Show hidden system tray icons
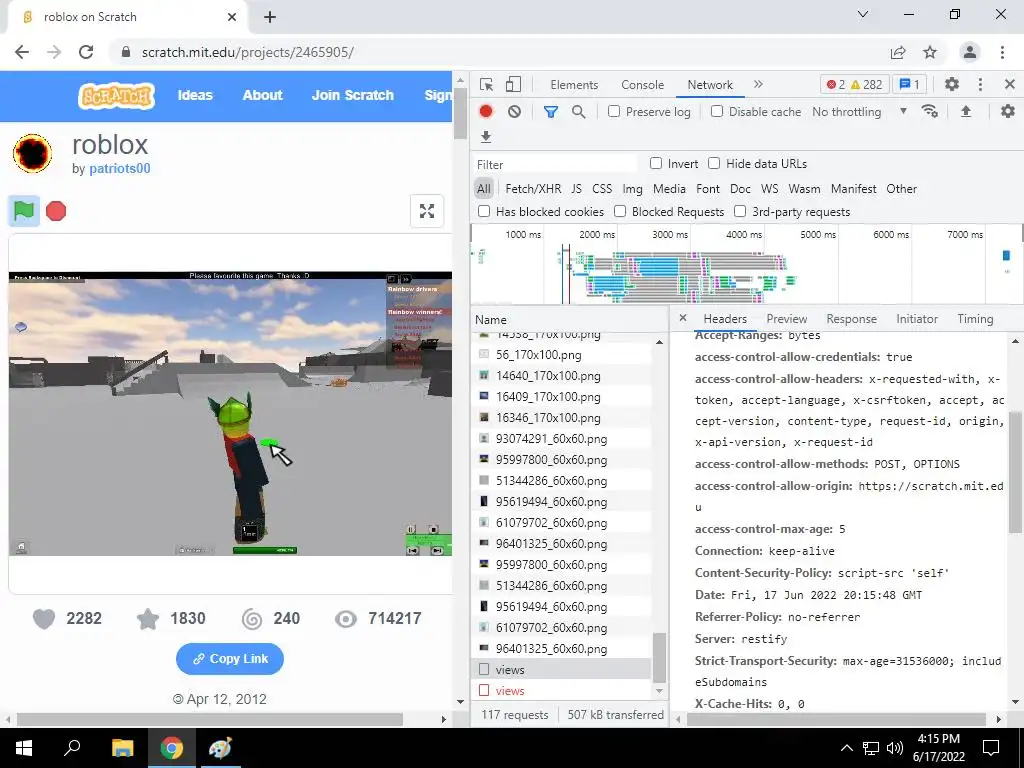The width and height of the screenshot is (1024, 768). pyautogui.click(x=846, y=748)
